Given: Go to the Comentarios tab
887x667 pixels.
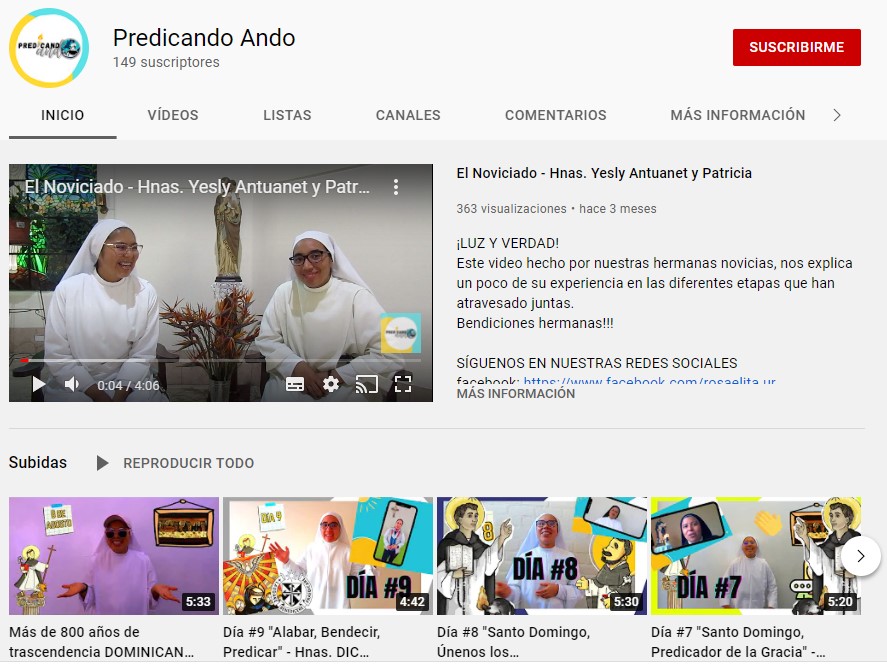Looking at the screenshot, I should 556,115.
